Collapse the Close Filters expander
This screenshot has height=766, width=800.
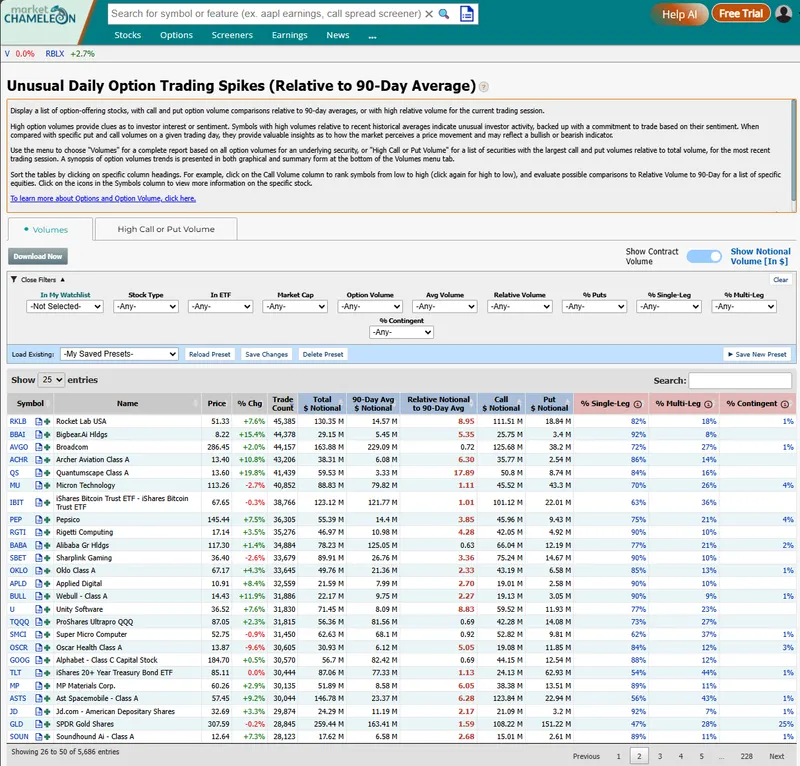40,280
